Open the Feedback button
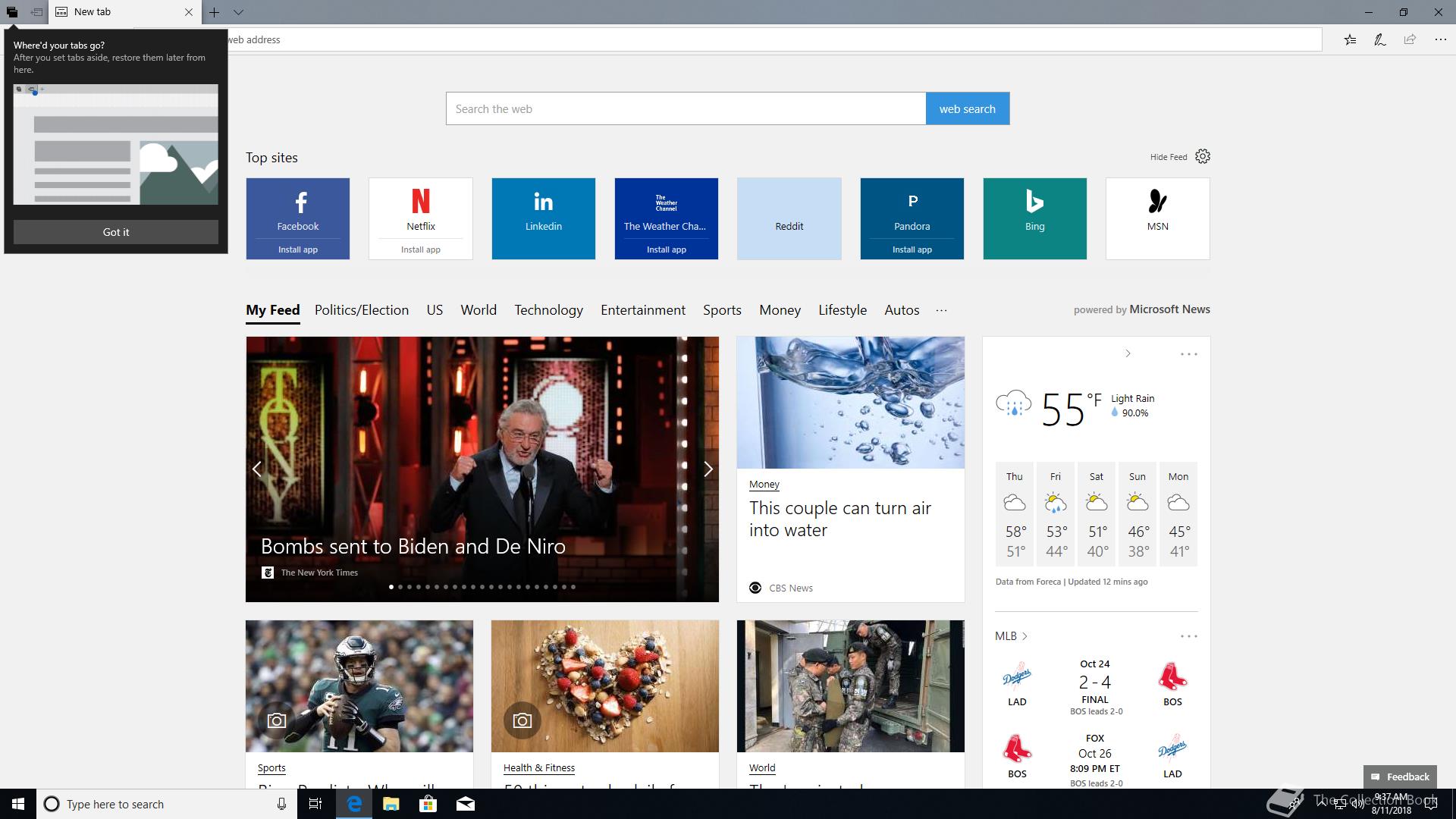This screenshot has height=819, width=1456. (x=1400, y=777)
